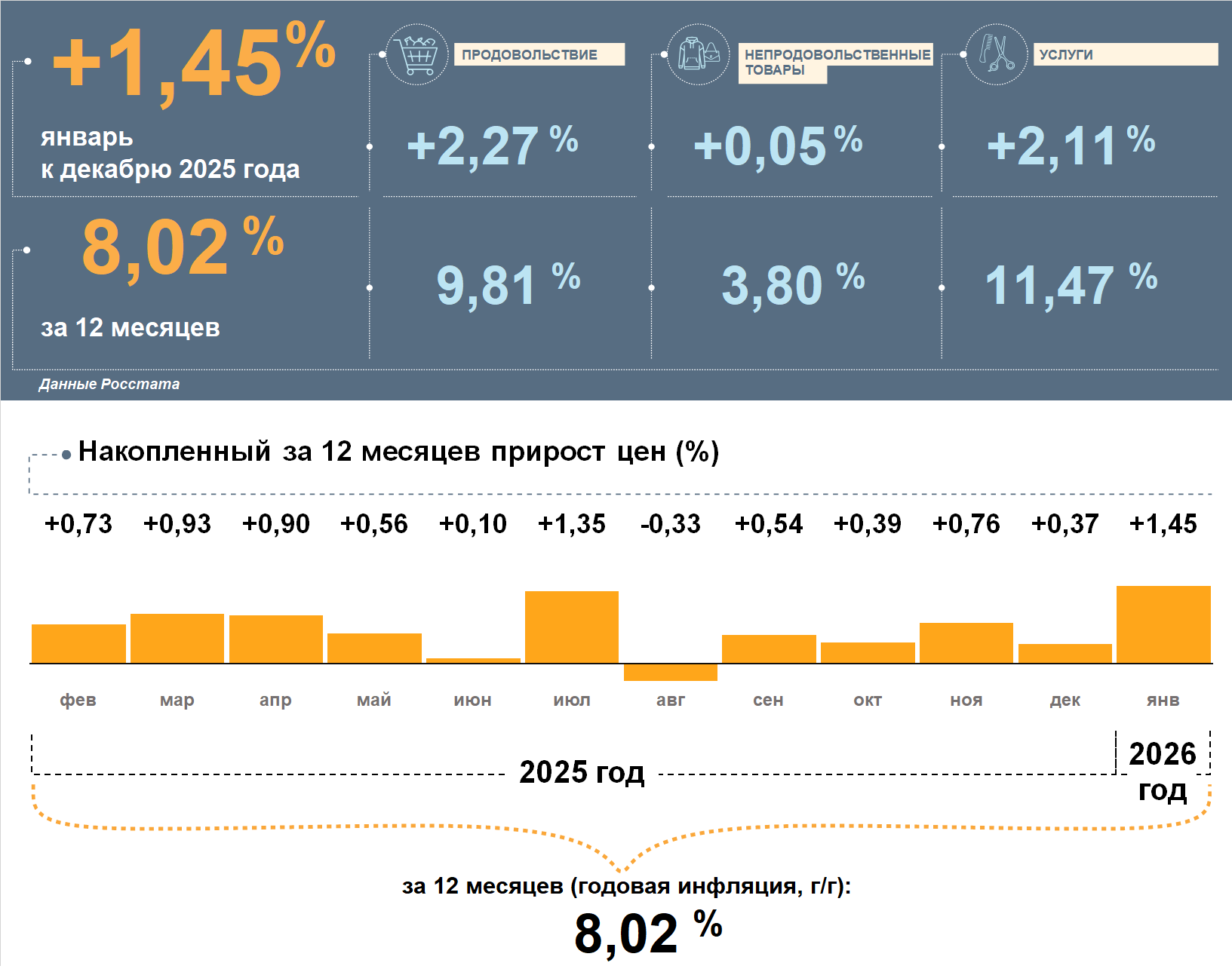Click the orange July bar in chart

coord(571,627)
